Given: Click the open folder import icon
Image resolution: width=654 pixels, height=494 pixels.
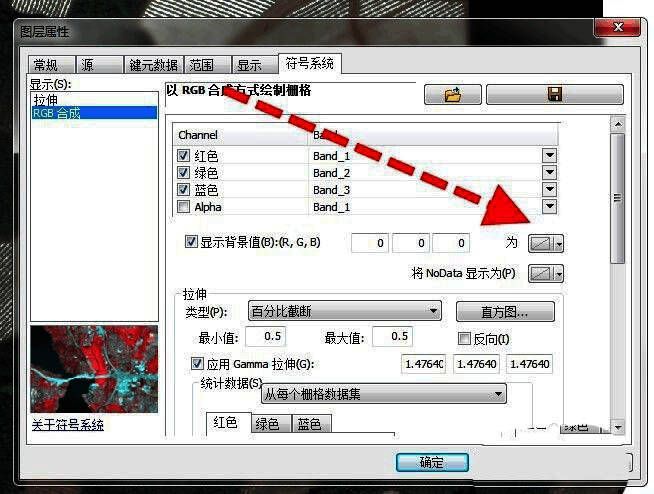Looking at the screenshot, I should click(452, 94).
